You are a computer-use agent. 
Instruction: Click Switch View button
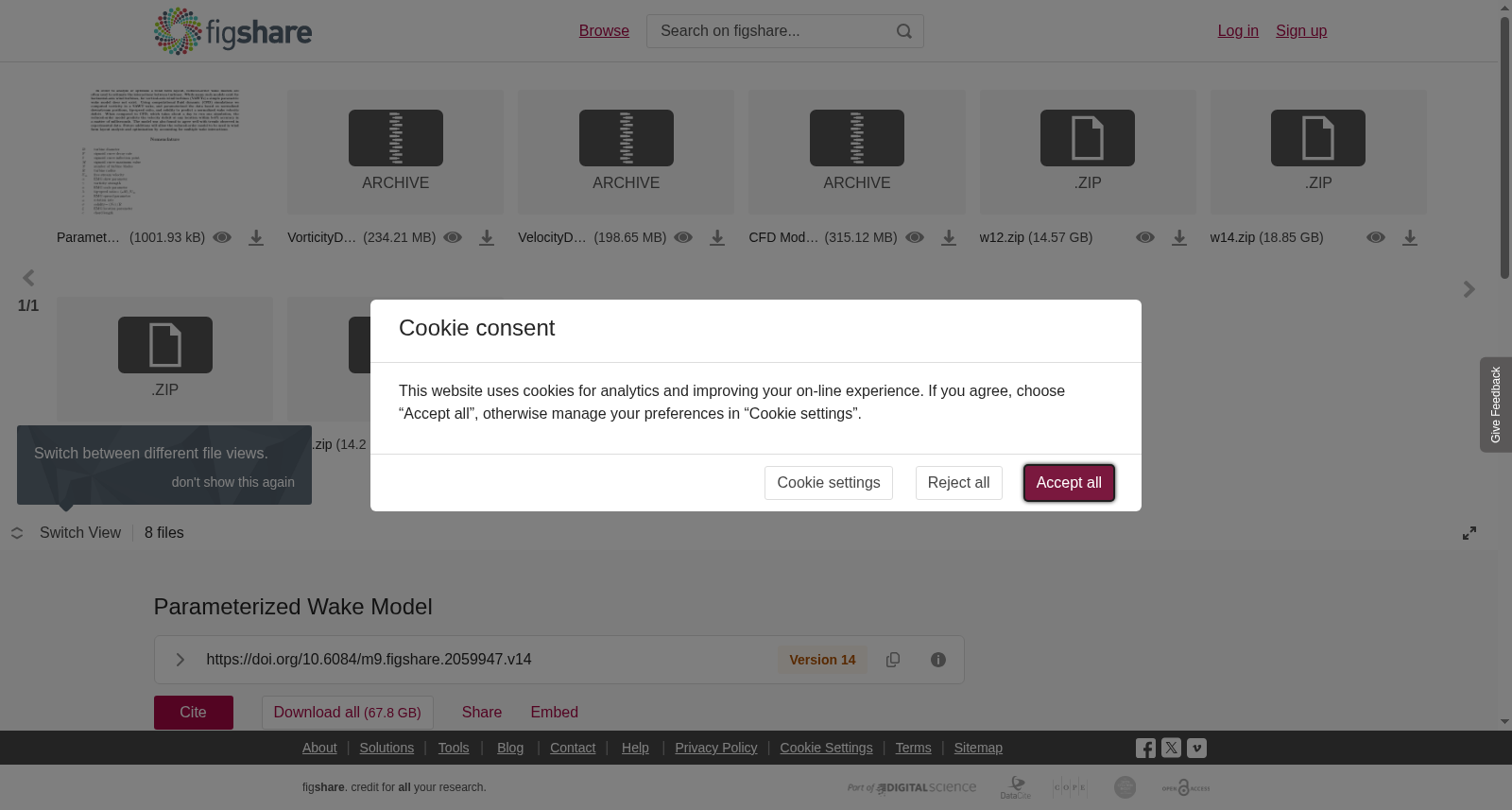66,533
